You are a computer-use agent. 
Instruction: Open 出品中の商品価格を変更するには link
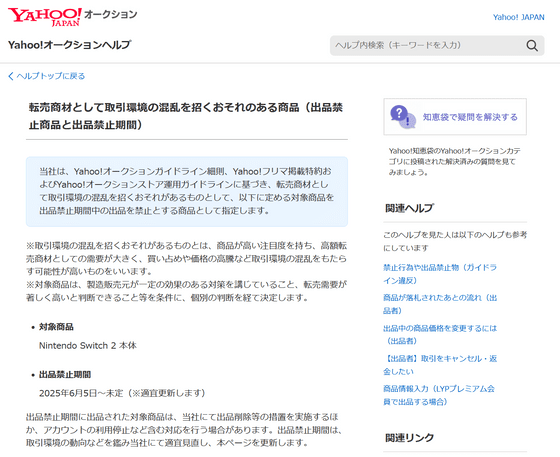(440, 335)
